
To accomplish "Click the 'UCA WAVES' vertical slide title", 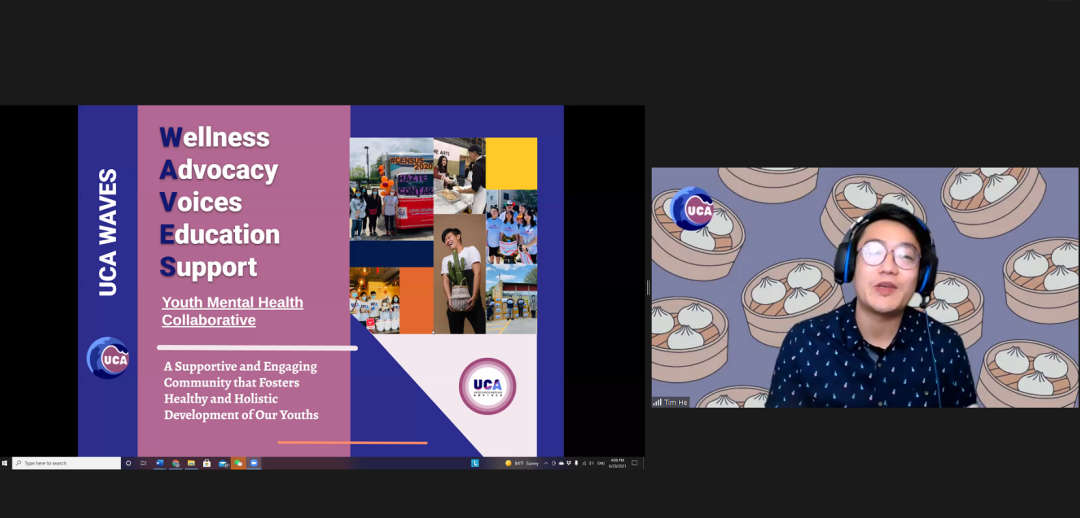I will [x=107, y=232].
